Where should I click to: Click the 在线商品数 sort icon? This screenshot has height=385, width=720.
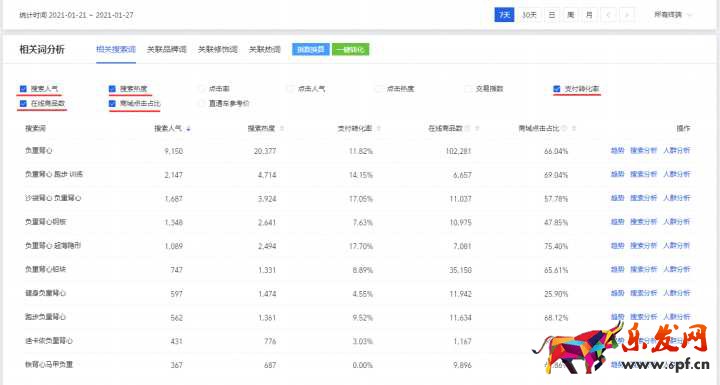(x=478, y=129)
